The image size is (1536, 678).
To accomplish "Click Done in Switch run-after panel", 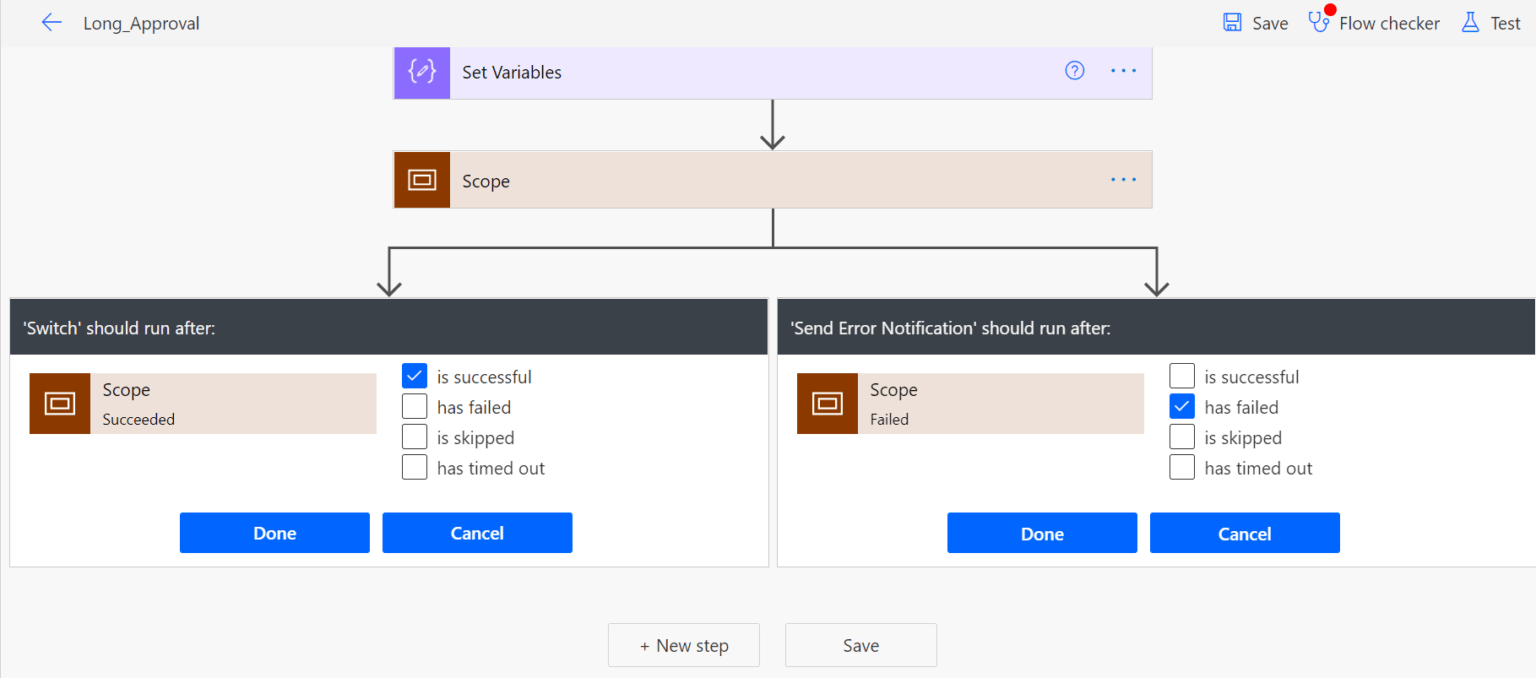I will click(275, 533).
